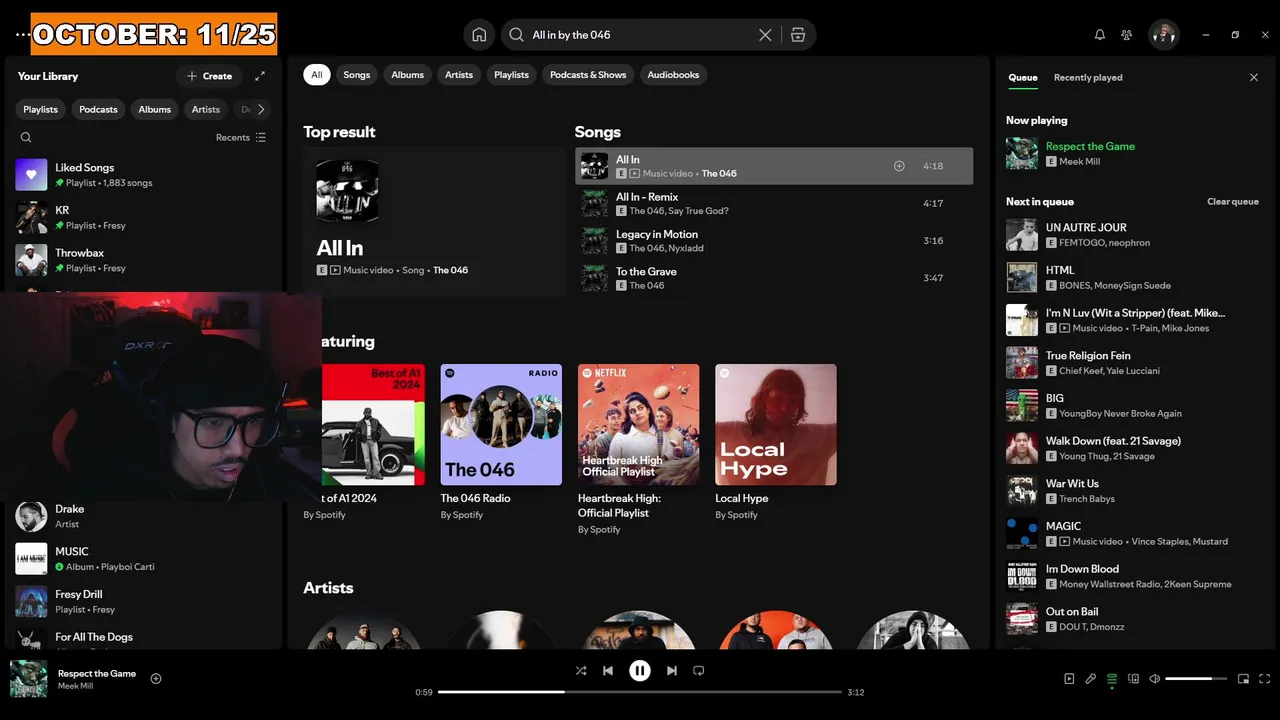Open Heartbreak High Official Playlist card

pos(638,449)
